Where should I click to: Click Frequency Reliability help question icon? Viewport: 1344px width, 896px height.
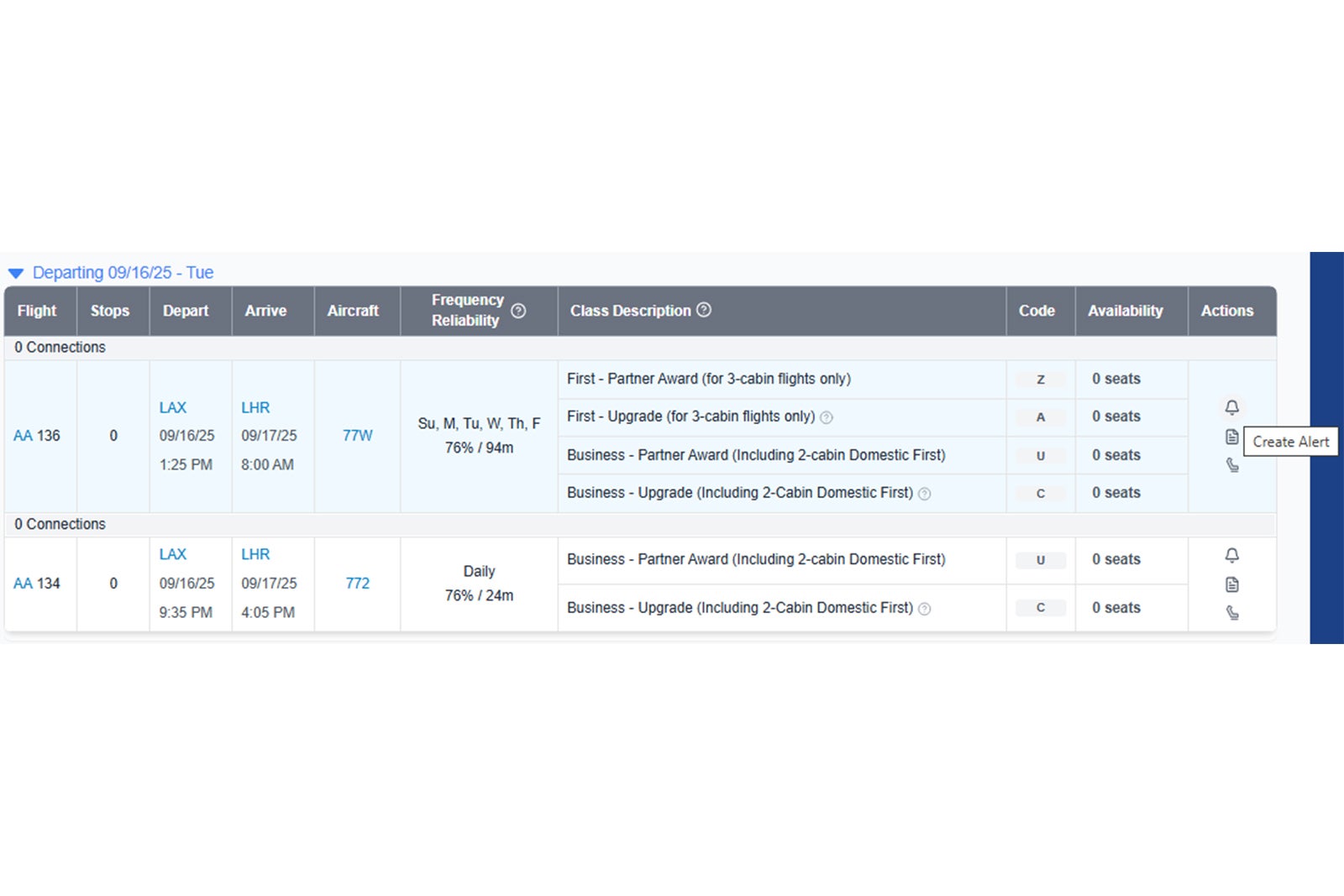[x=518, y=311]
